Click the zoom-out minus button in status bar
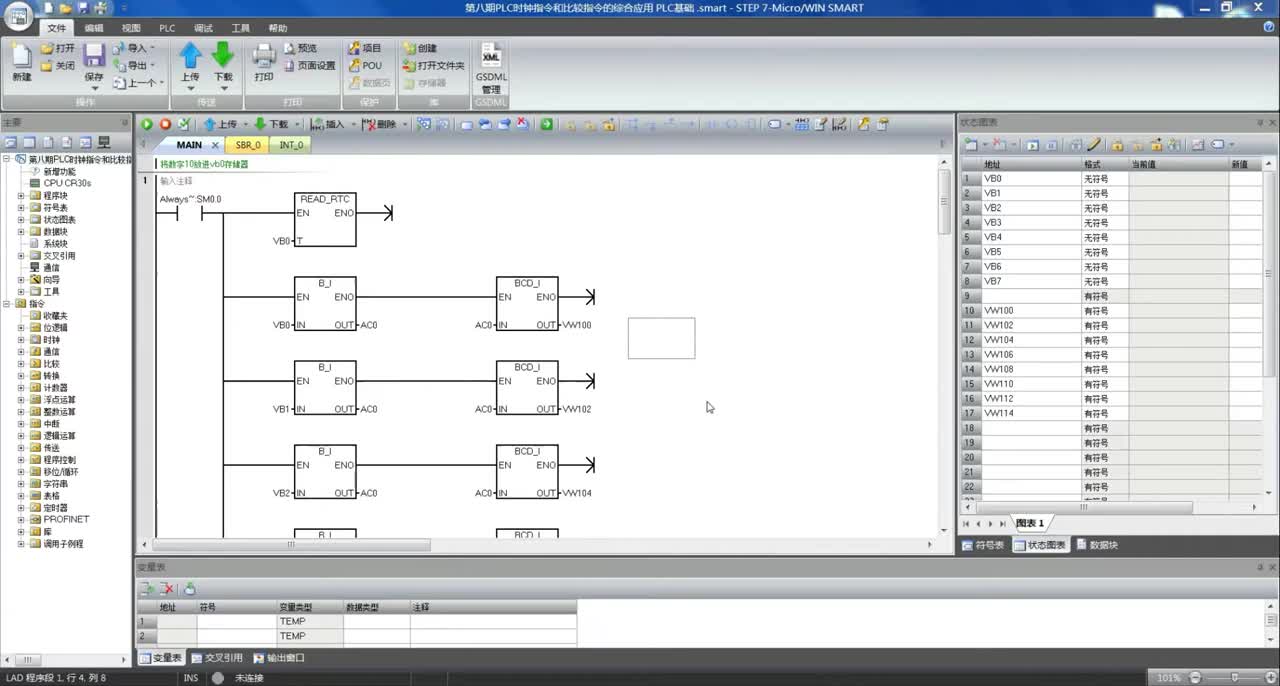1280x686 pixels. click(x=1195, y=678)
